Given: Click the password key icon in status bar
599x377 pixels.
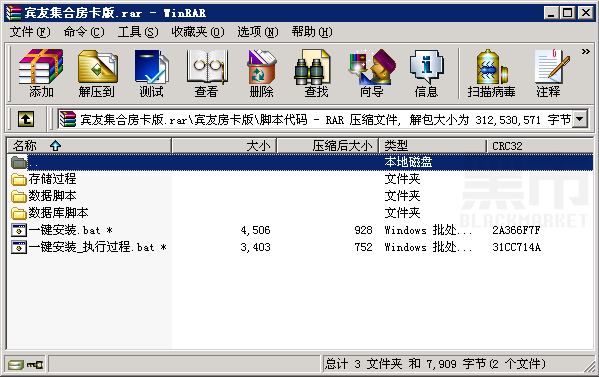Looking at the screenshot, I should pos(35,365).
